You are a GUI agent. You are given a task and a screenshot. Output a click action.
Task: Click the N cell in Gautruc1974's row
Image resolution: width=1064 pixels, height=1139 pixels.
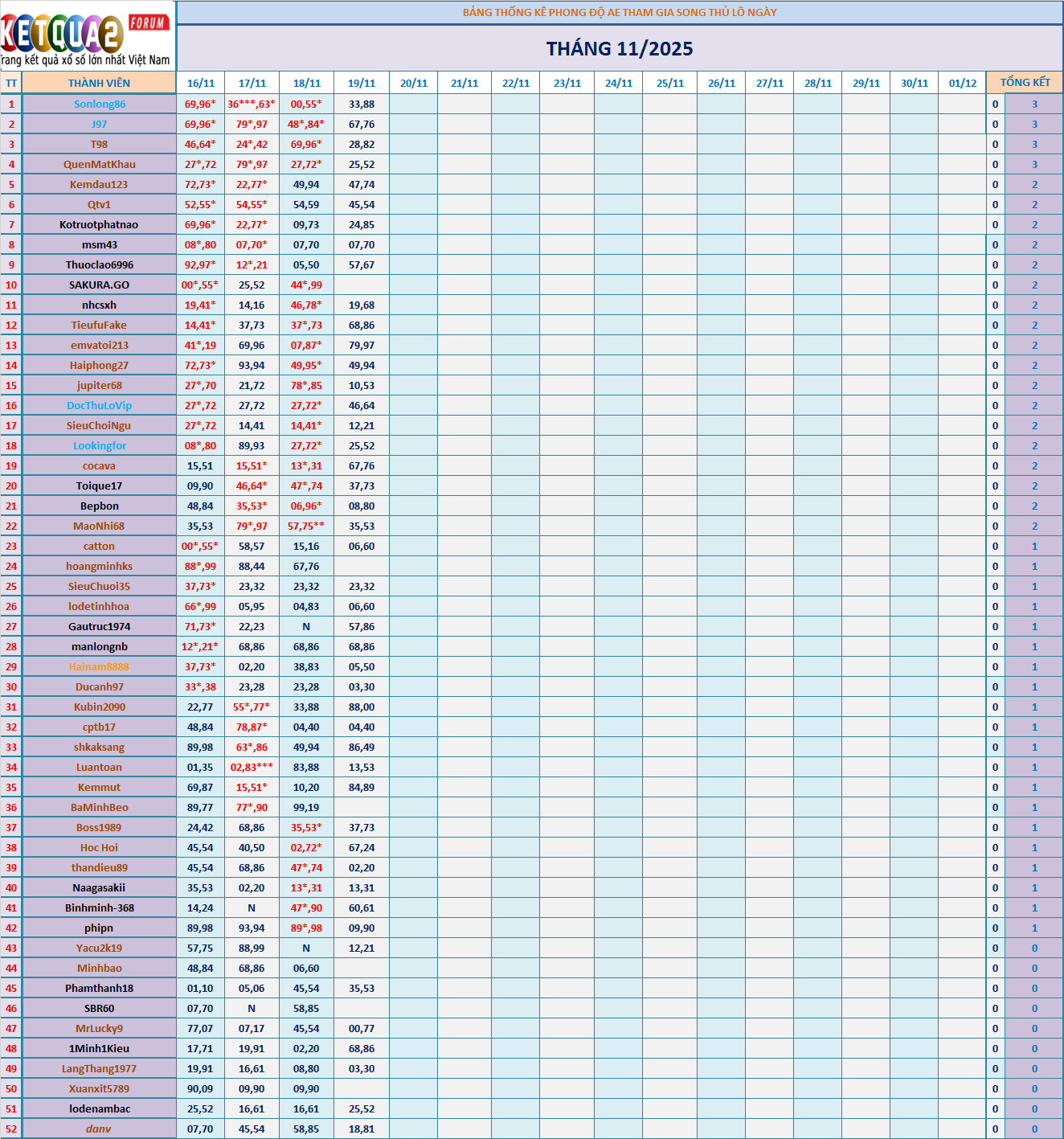pyautogui.click(x=306, y=626)
